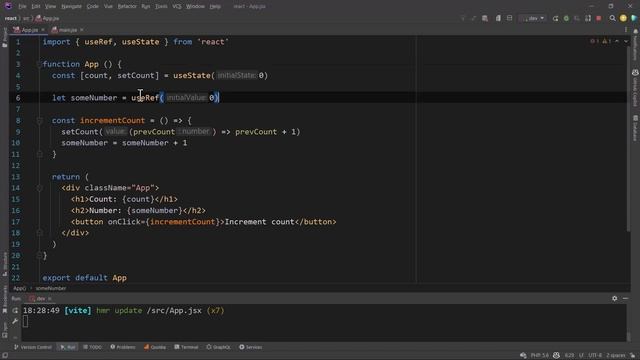
Task: Open the TODO tool window
Action: [x=92, y=347]
